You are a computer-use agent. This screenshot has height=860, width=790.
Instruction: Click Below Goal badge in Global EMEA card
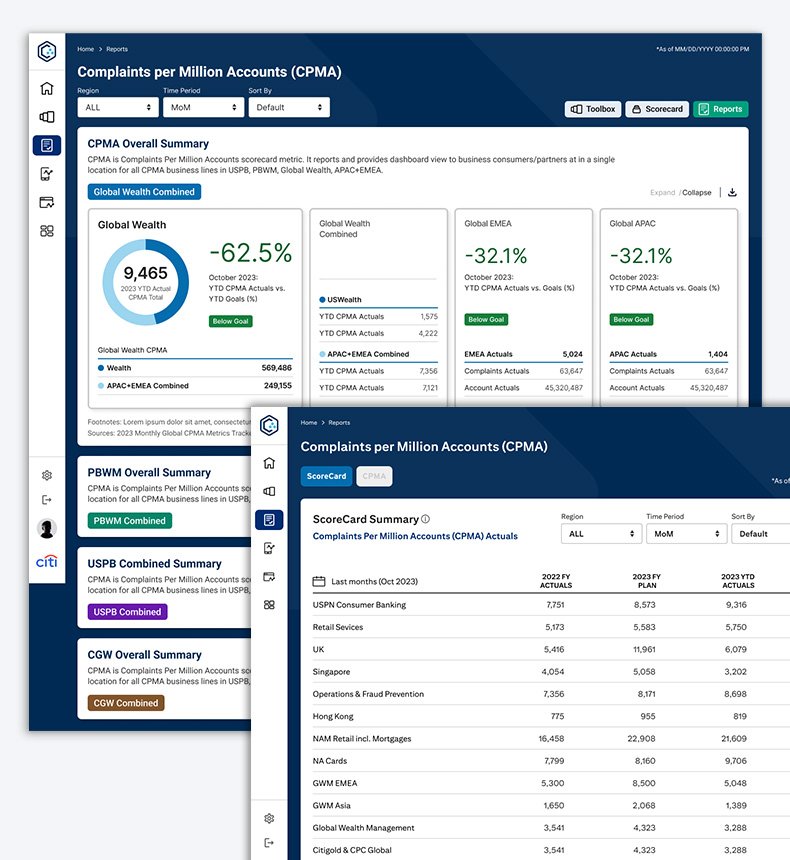pyautogui.click(x=486, y=320)
